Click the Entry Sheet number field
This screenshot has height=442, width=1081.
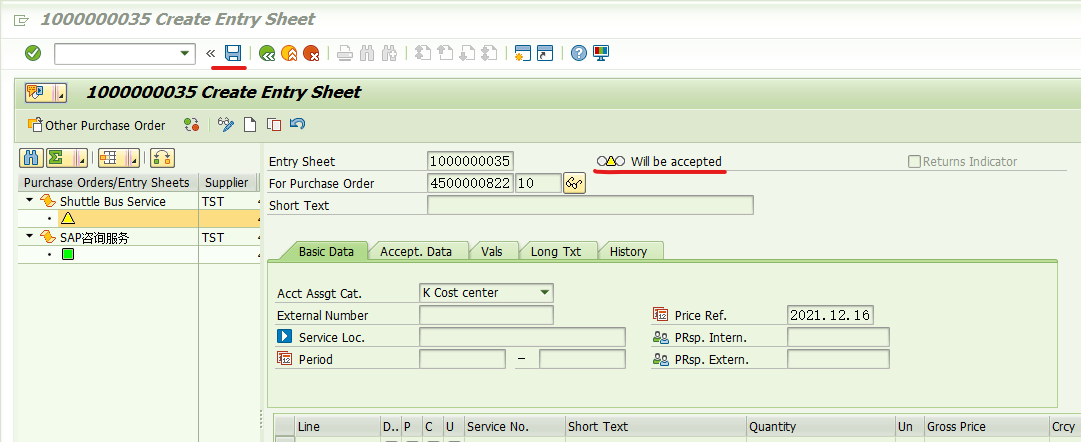[x=470, y=161]
